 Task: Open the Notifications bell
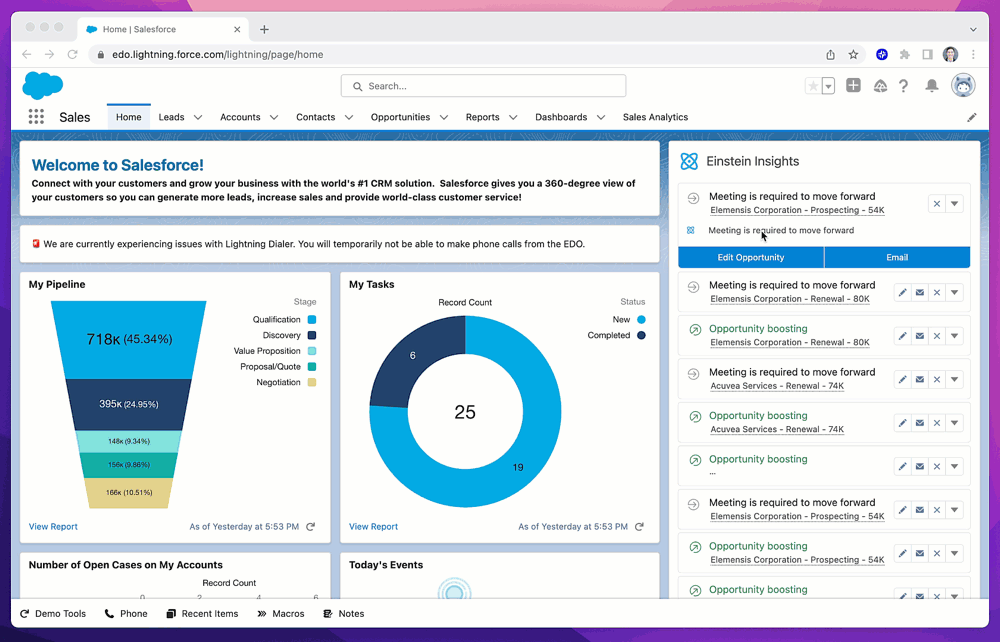tap(932, 86)
